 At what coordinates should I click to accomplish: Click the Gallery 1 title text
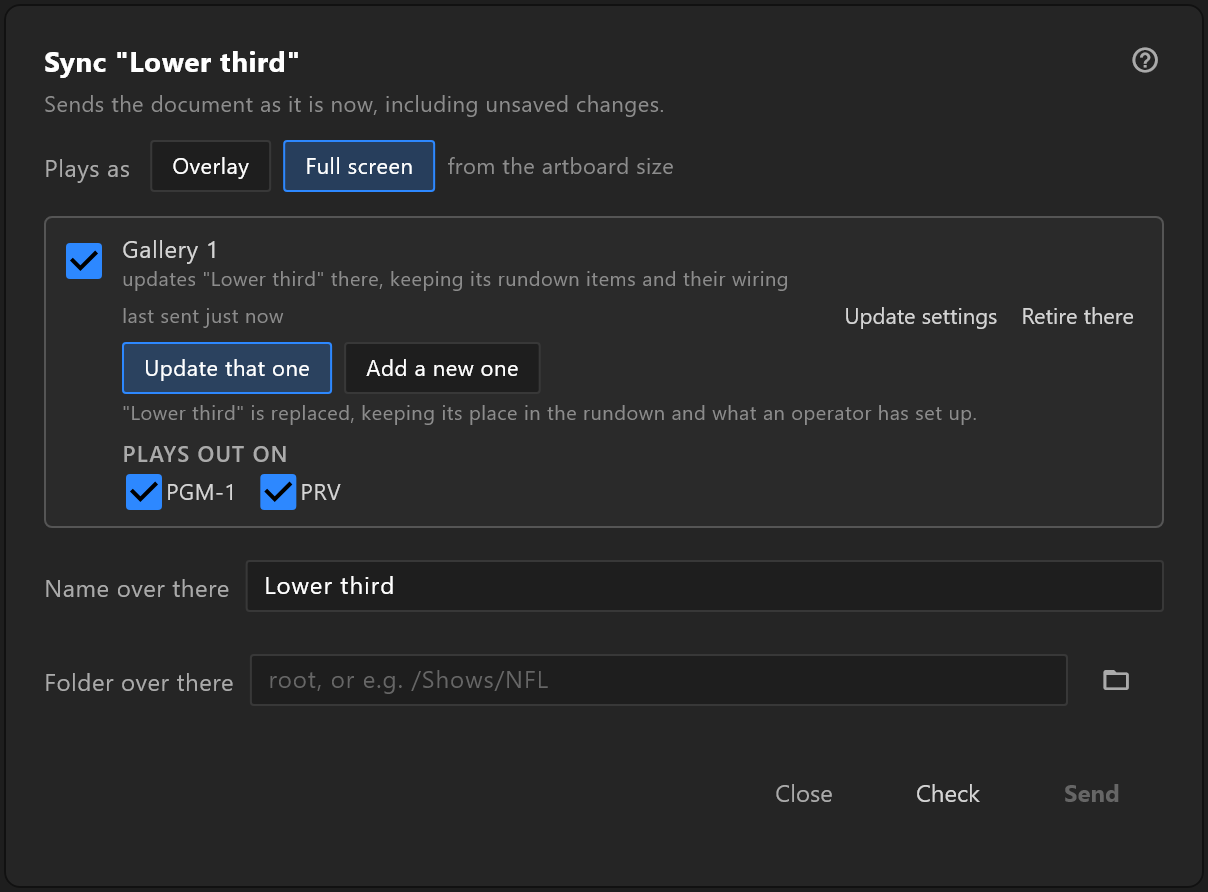coord(170,250)
